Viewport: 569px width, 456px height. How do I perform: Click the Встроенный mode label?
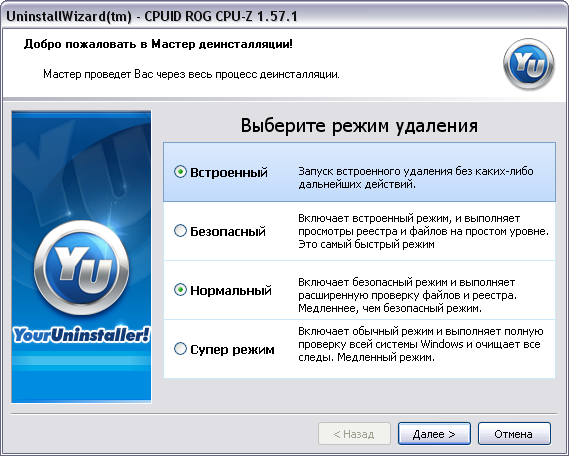tap(229, 172)
